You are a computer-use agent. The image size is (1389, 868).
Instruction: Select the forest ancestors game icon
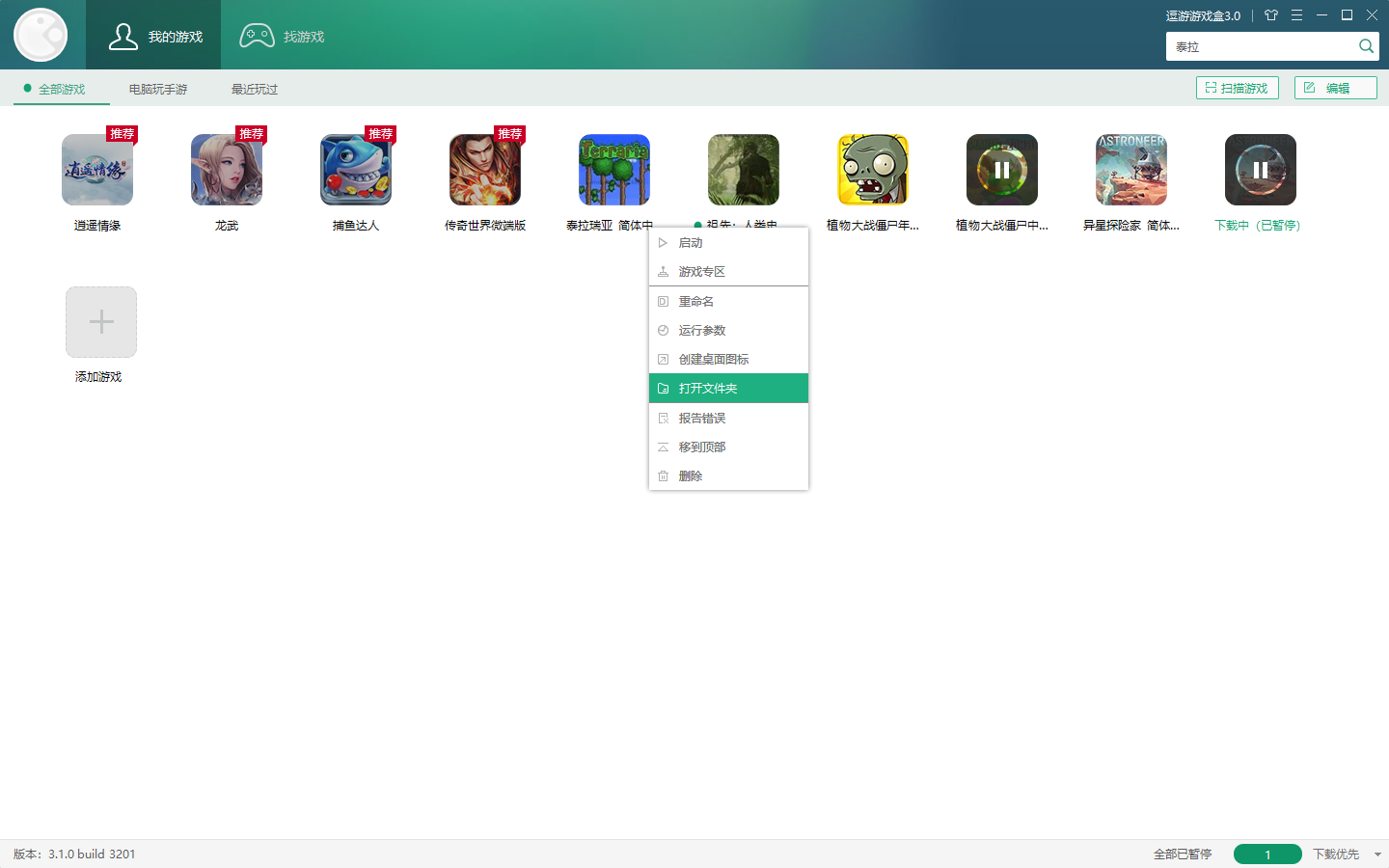coord(744,170)
